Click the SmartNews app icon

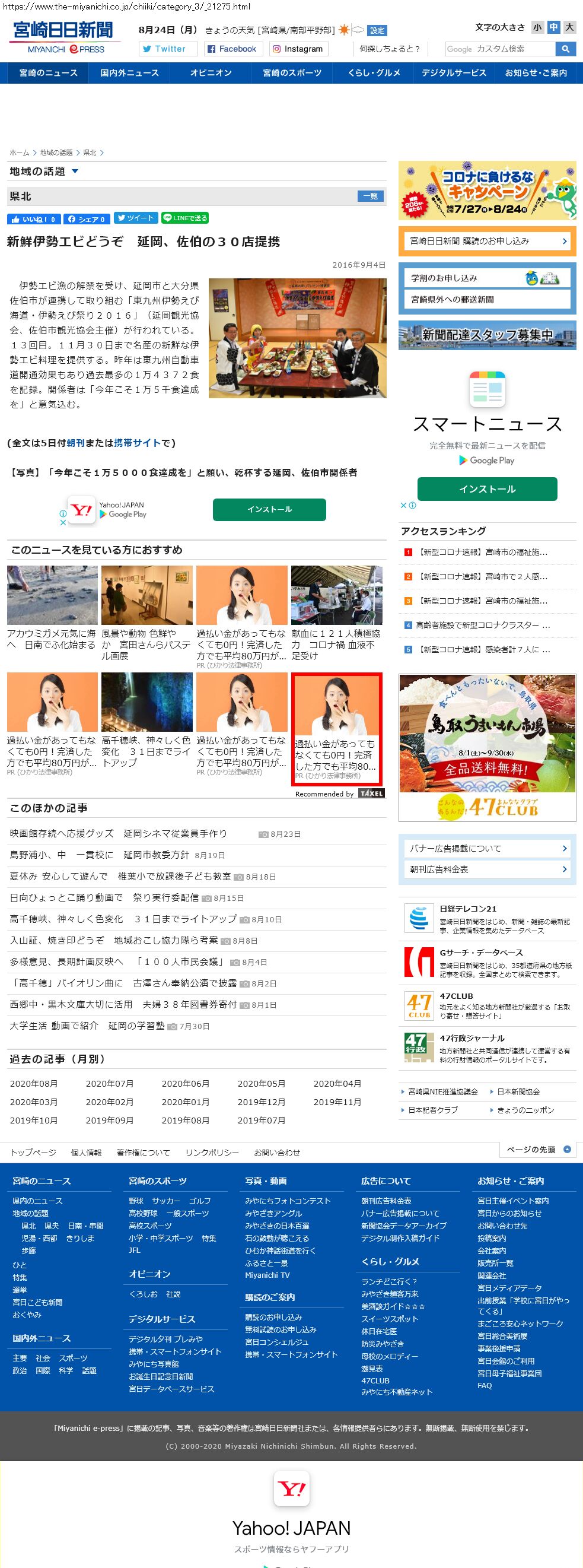tap(488, 389)
